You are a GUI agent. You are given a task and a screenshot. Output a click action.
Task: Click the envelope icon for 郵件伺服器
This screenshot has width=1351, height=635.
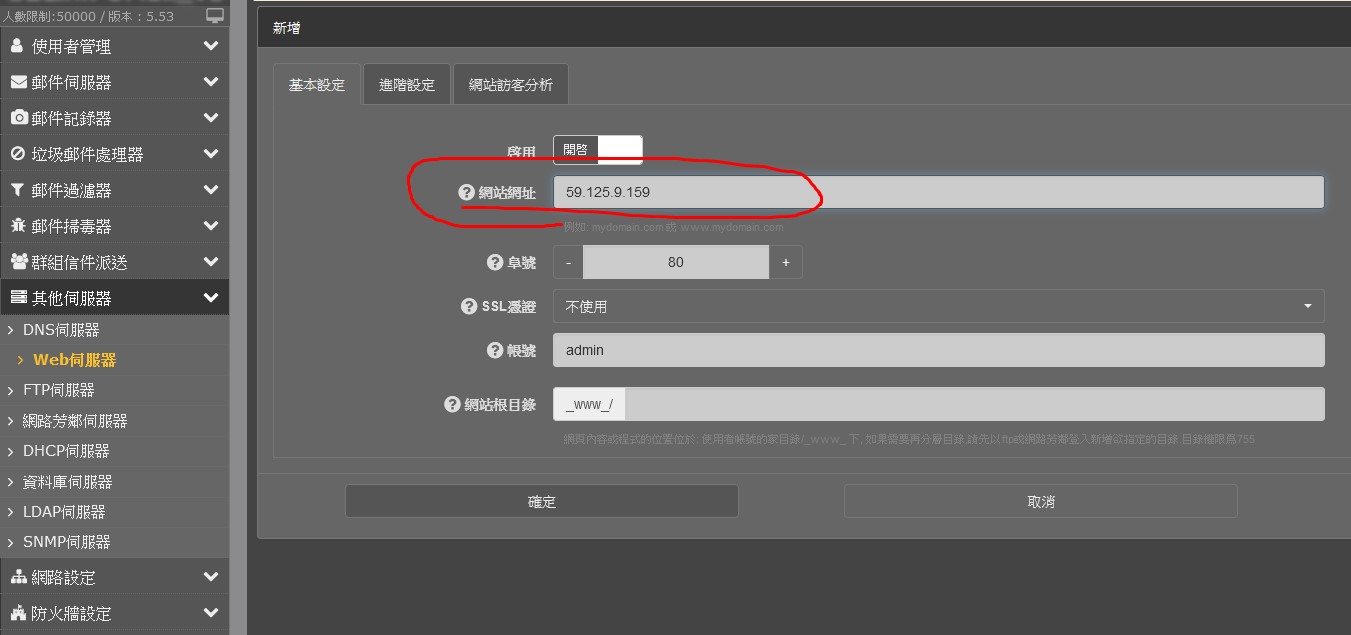pyautogui.click(x=18, y=82)
